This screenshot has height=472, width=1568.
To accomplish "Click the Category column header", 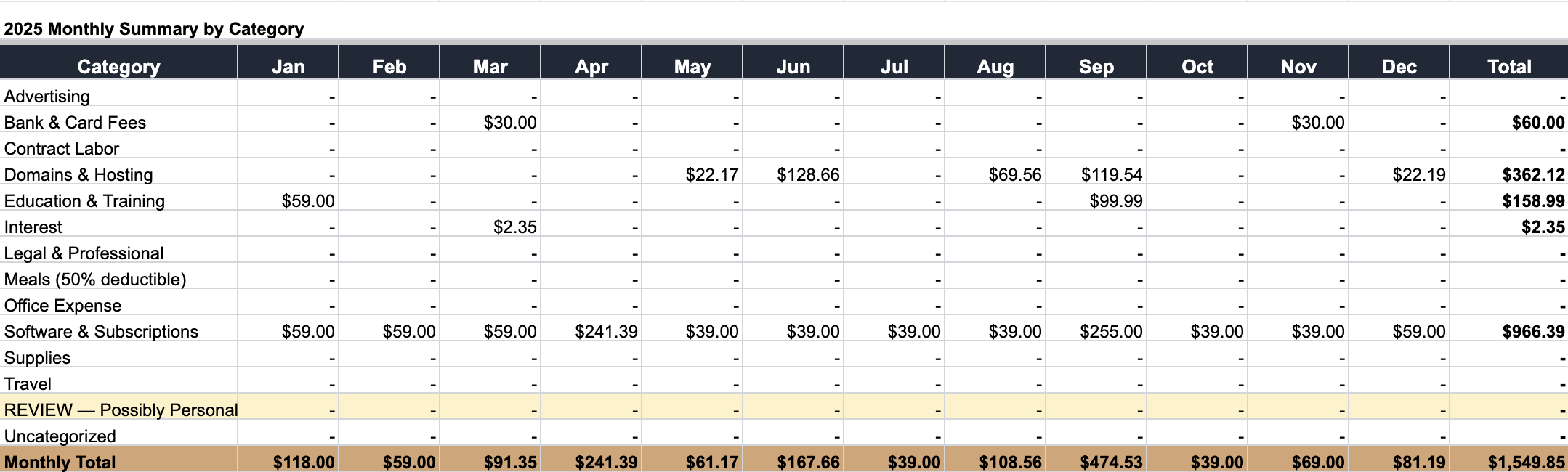I will point(118,67).
